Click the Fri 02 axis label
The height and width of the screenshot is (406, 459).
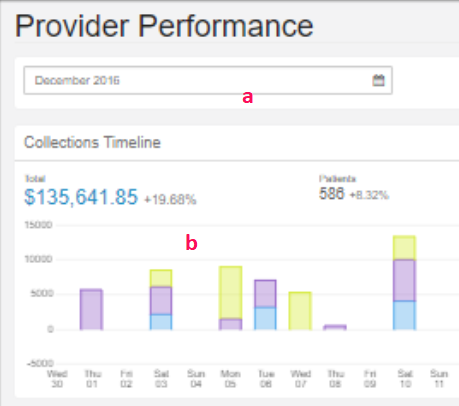126,379
